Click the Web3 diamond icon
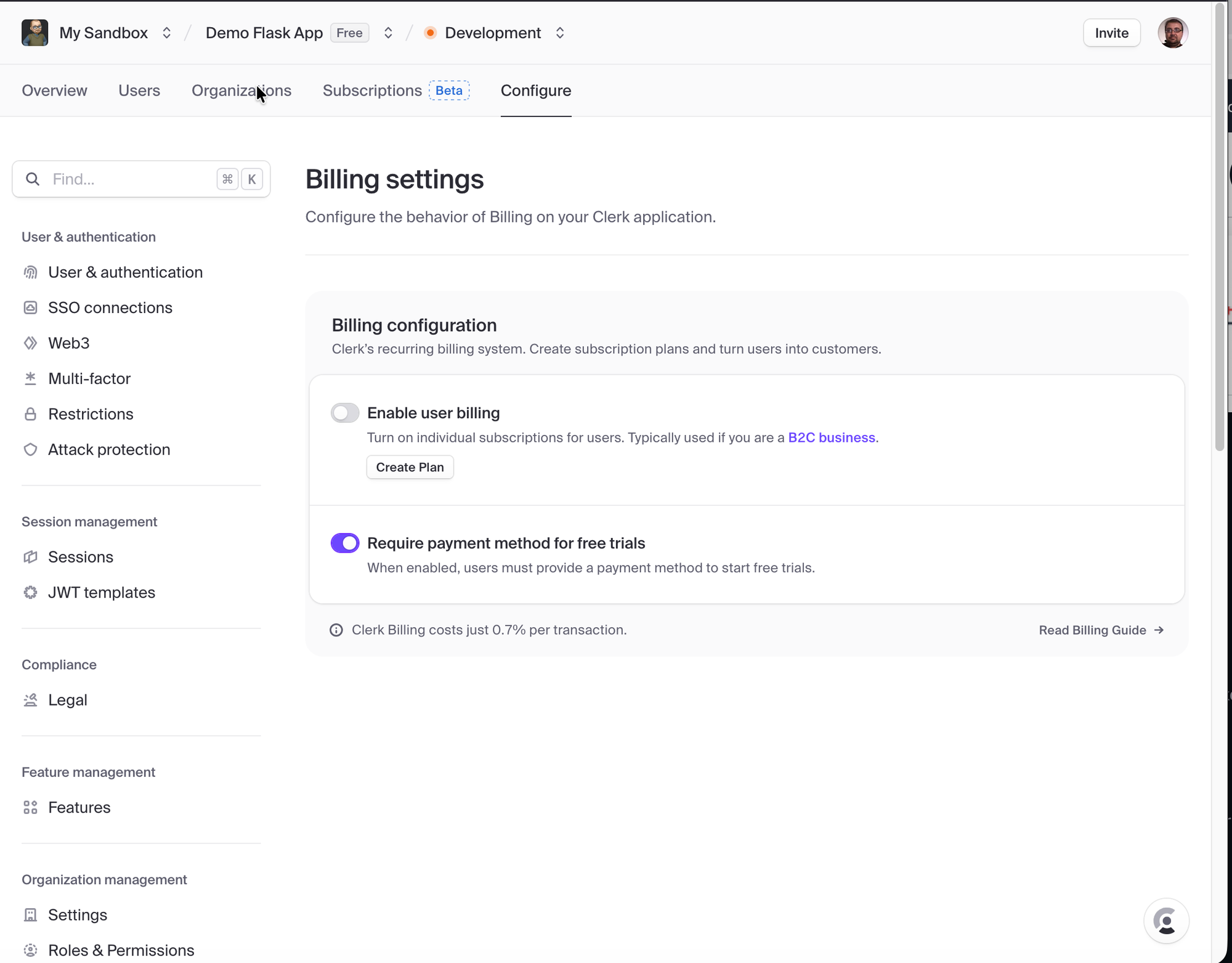Image resolution: width=1232 pixels, height=963 pixels. click(30, 343)
